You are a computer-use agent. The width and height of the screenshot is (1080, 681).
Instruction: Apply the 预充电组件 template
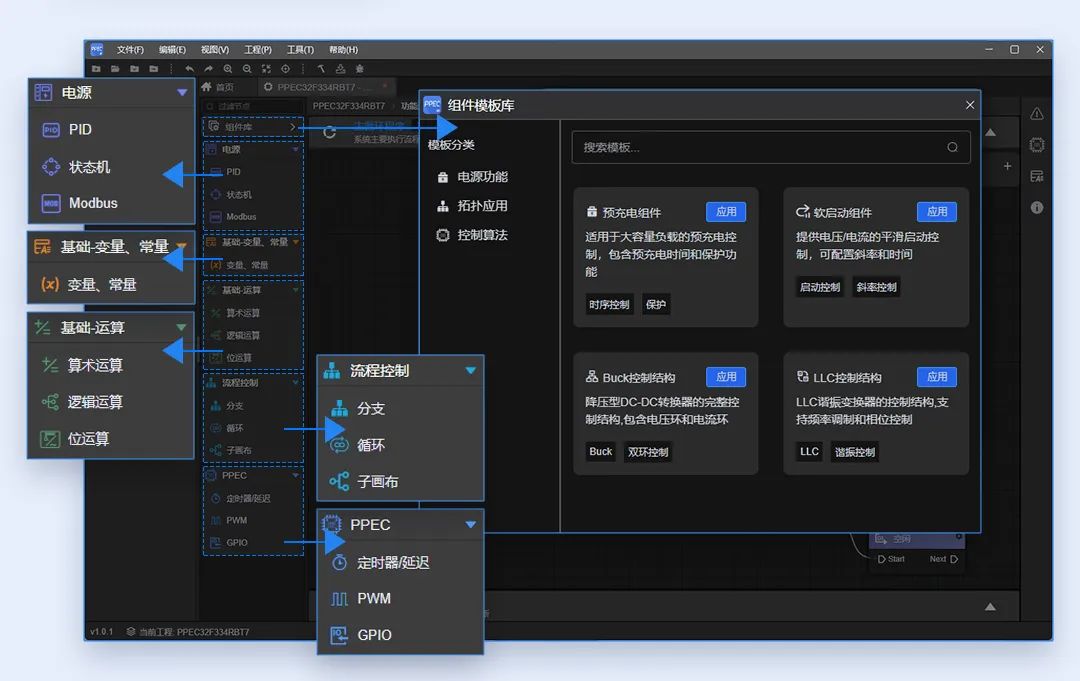coord(726,212)
